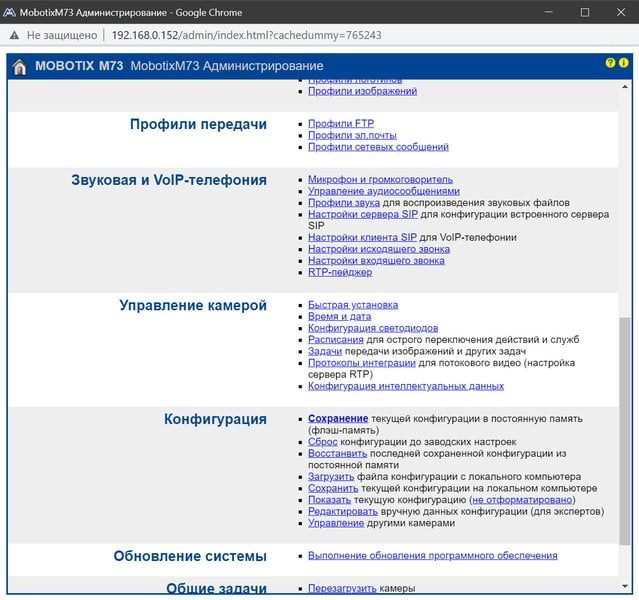
Task: Open Профили звука link
Action: pos(344,203)
